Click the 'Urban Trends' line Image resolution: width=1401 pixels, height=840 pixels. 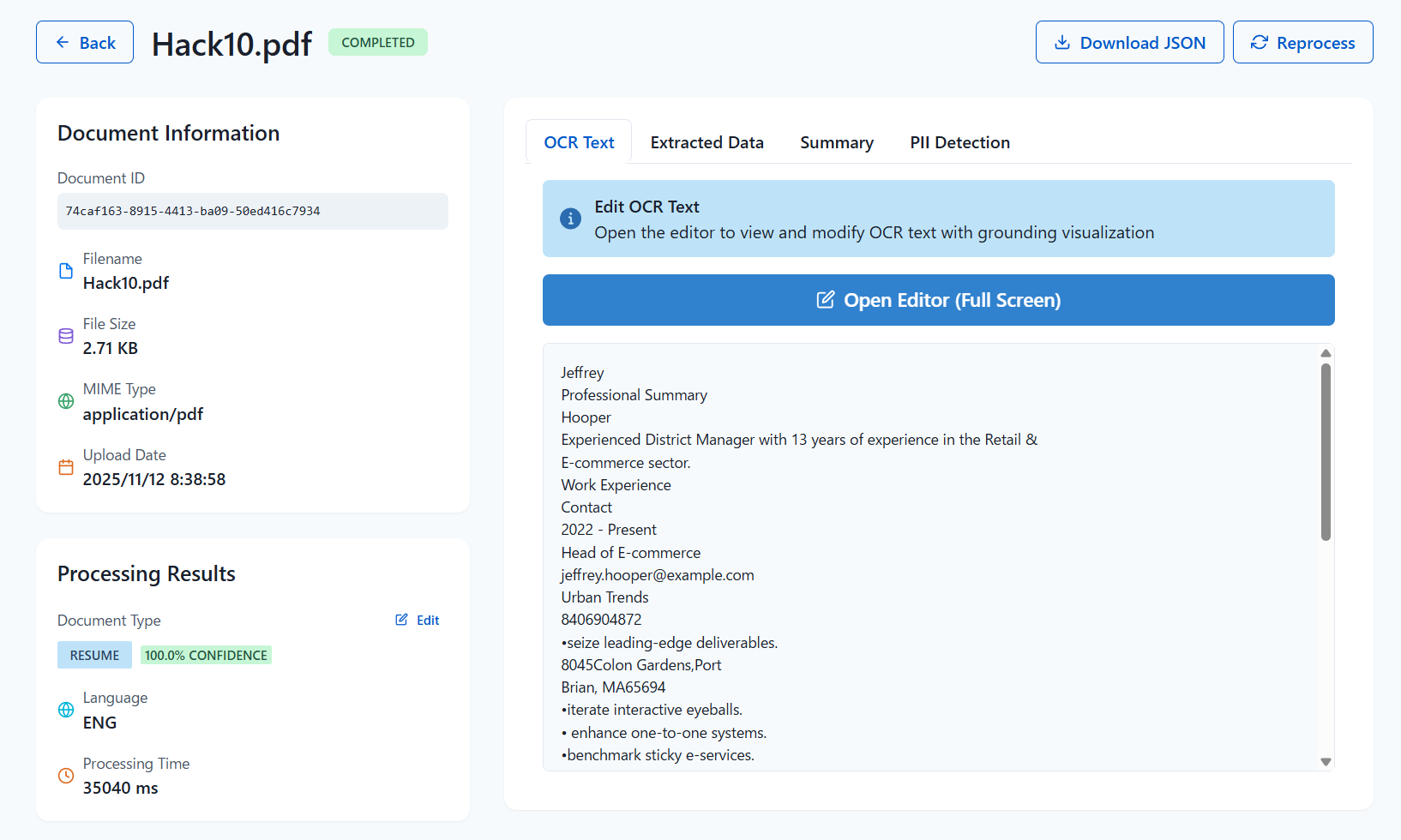[604, 597]
